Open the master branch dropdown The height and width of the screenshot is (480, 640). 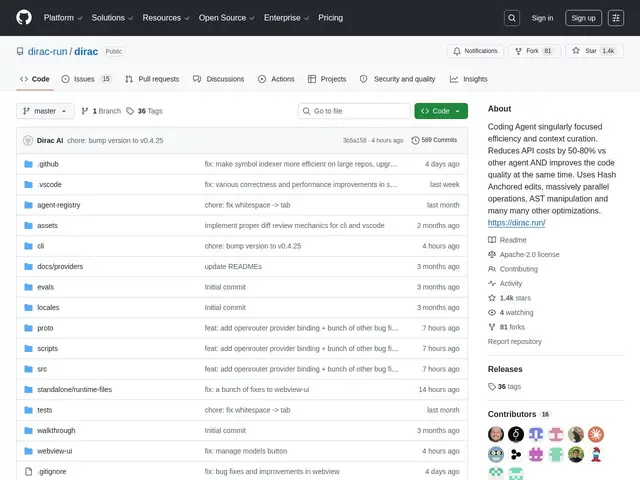[x=45, y=111]
